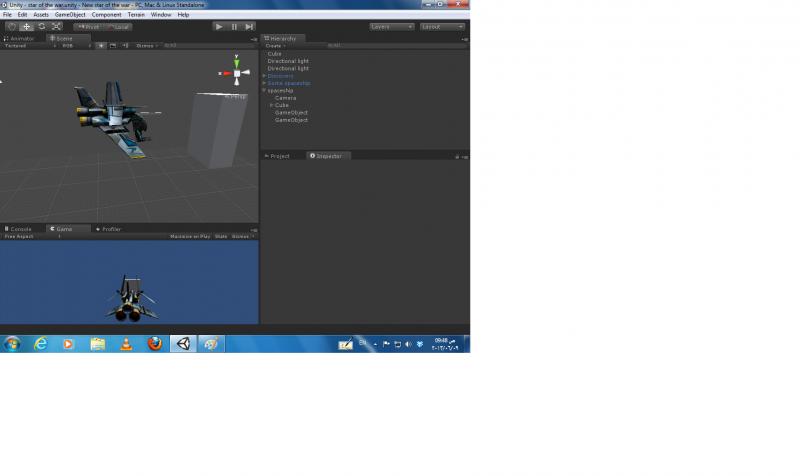The width and height of the screenshot is (800, 476).
Task: Select the second GameObject in Hierarchy
Action: coord(291,120)
